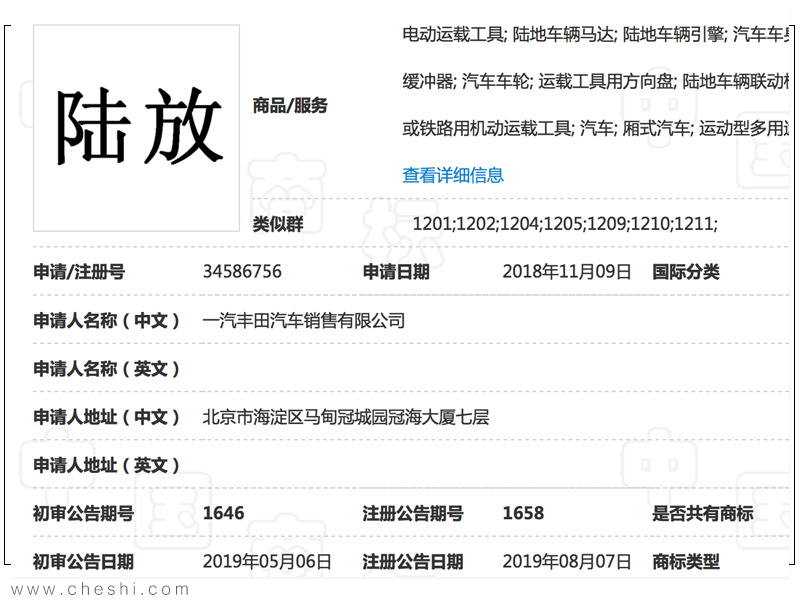Select registration number 34586756
Viewport: 800px width, 600px height.
(x=242, y=271)
